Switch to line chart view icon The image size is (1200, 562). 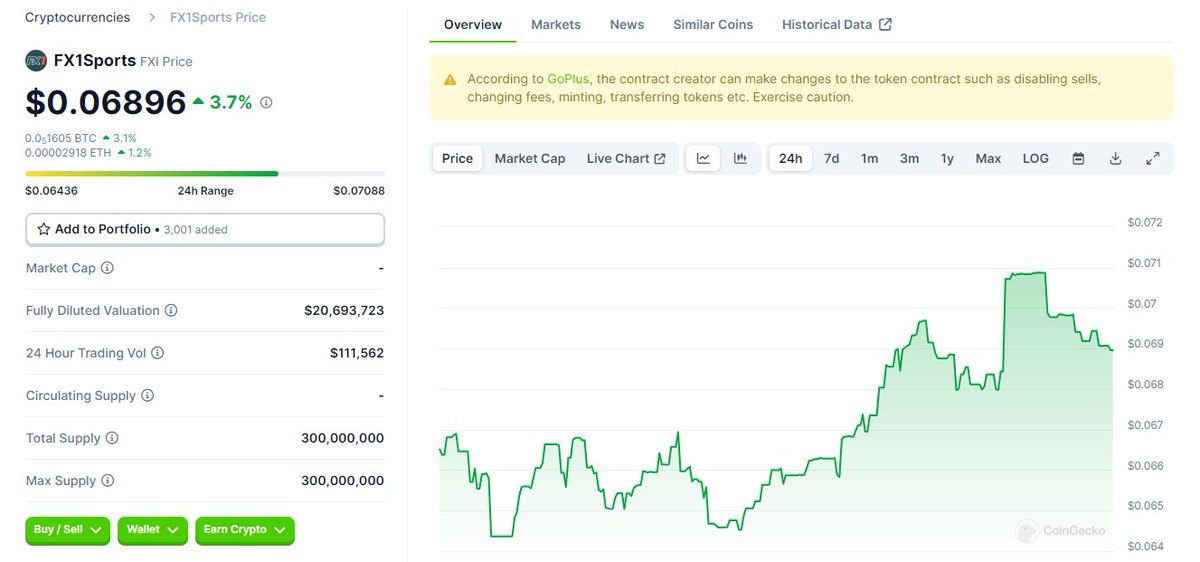pyautogui.click(x=703, y=158)
